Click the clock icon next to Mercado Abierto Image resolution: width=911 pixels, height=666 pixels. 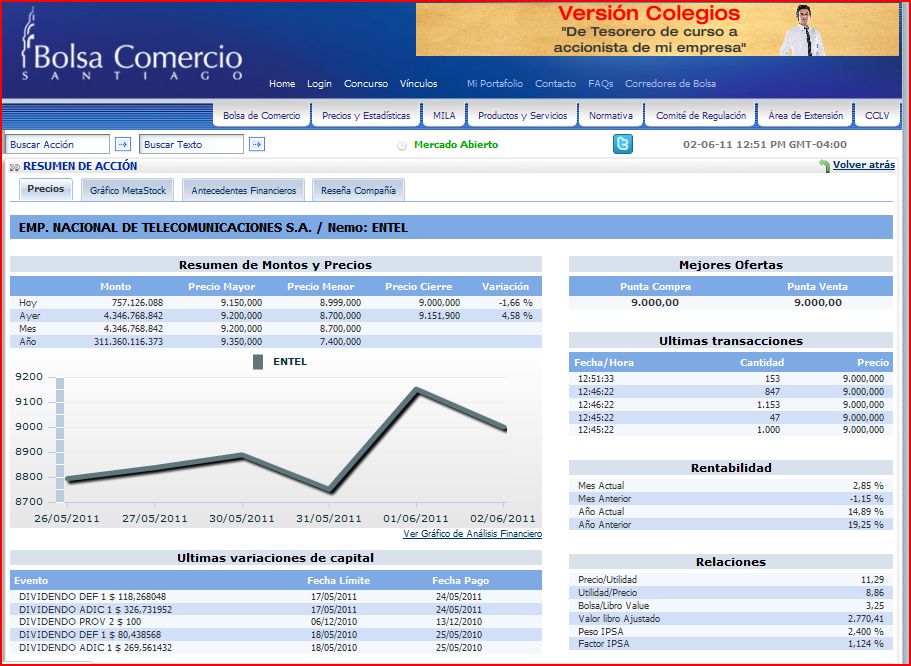[x=402, y=145]
